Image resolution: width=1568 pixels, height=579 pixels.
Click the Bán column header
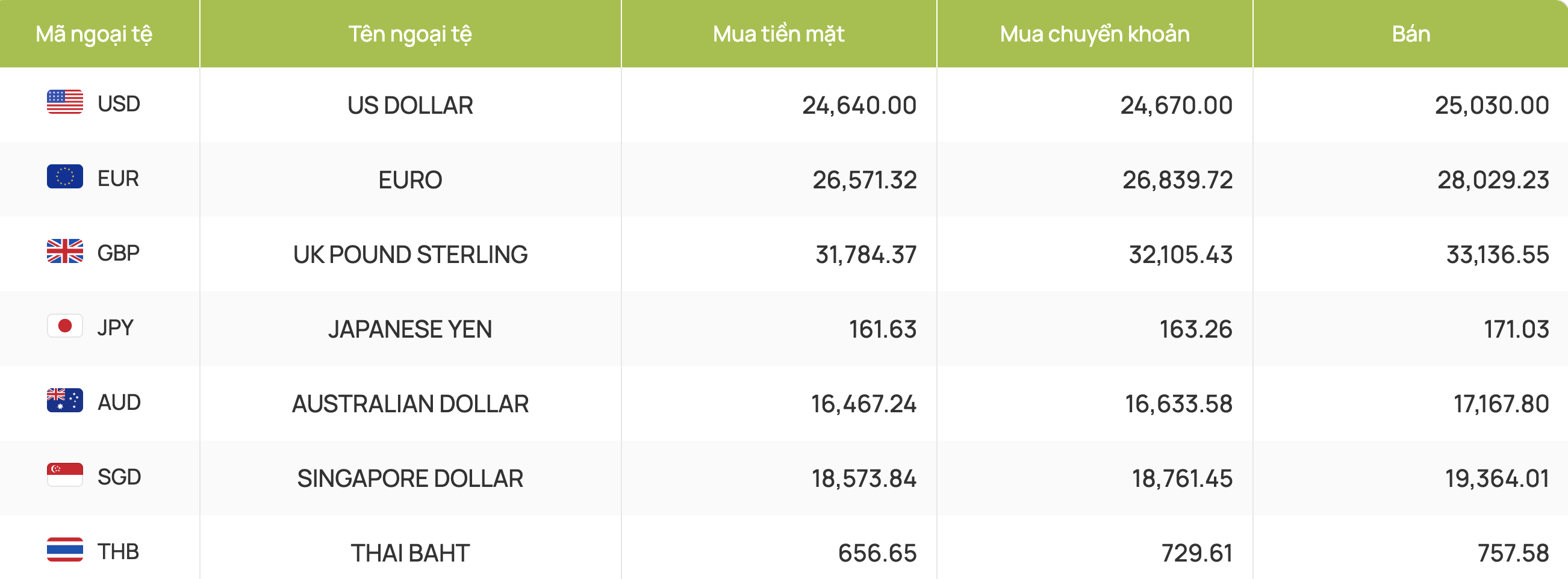[1410, 34]
